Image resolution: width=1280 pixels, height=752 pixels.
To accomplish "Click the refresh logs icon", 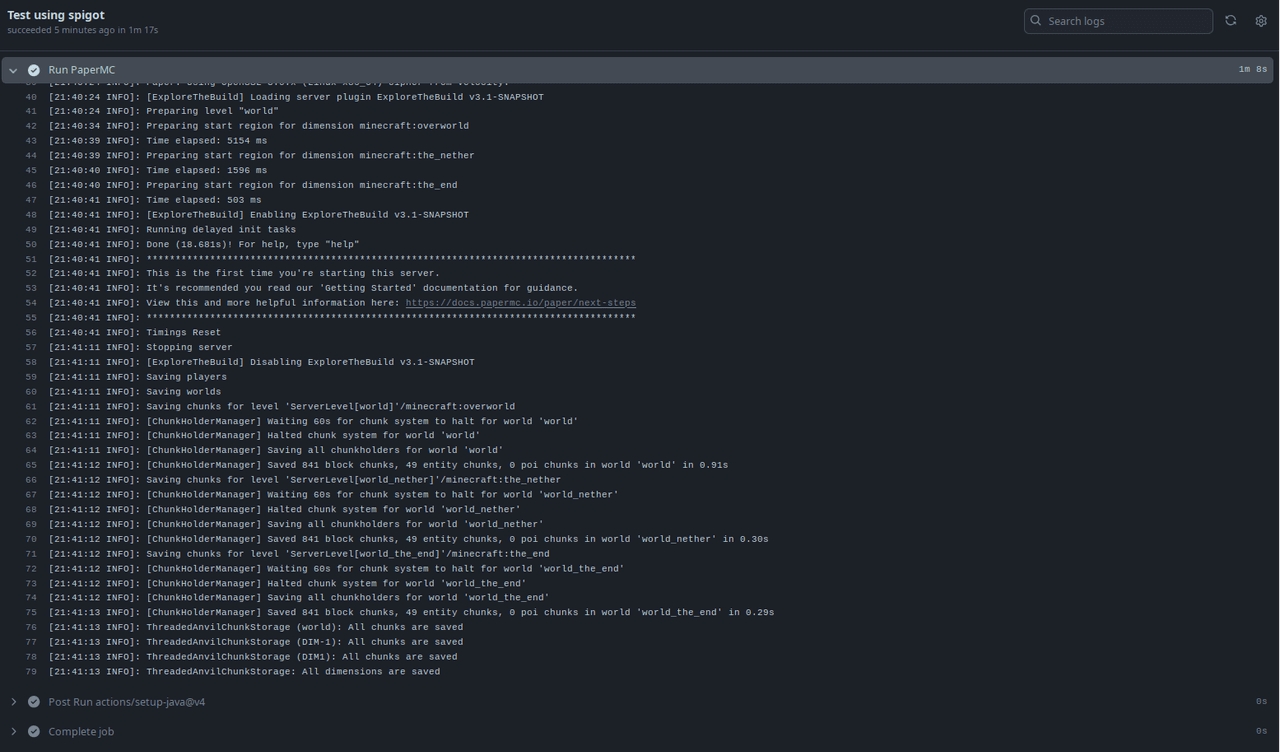I will 1231,21.
